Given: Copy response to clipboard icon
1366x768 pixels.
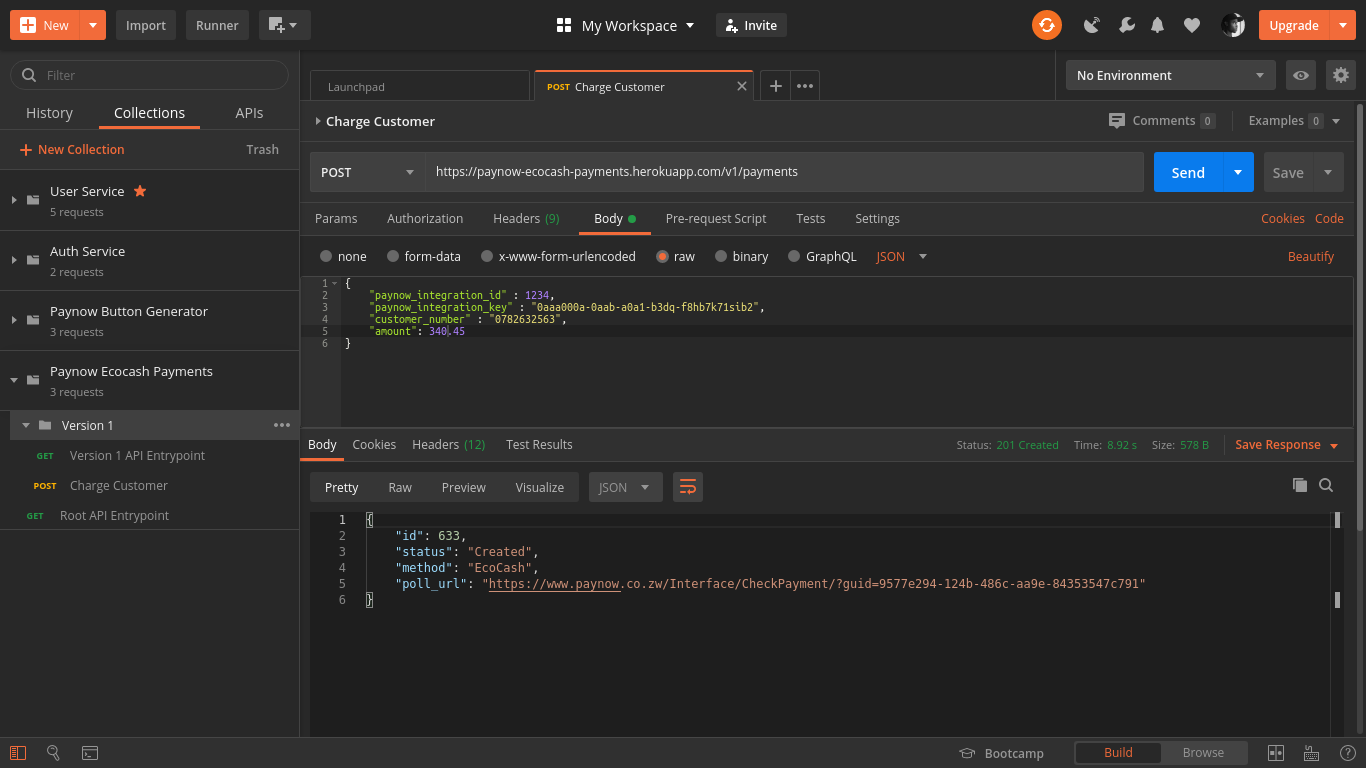Looking at the screenshot, I should 1300,485.
